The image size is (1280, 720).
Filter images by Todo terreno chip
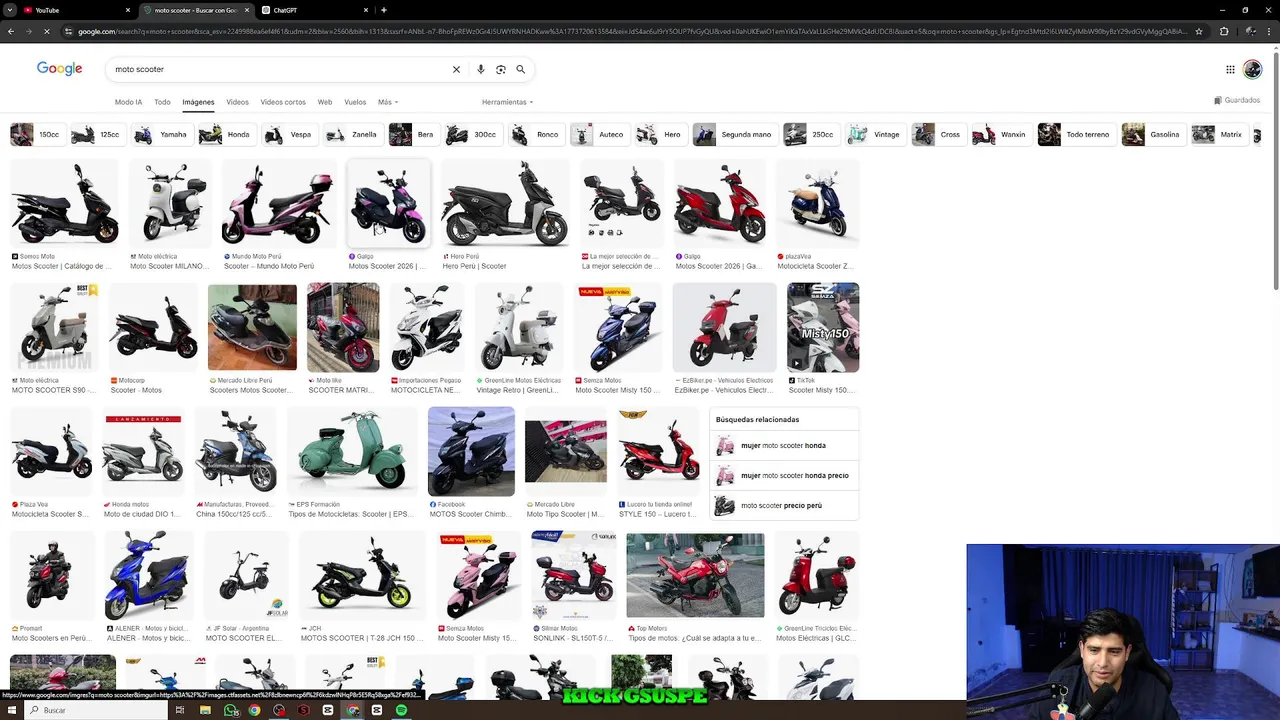[1076, 134]
